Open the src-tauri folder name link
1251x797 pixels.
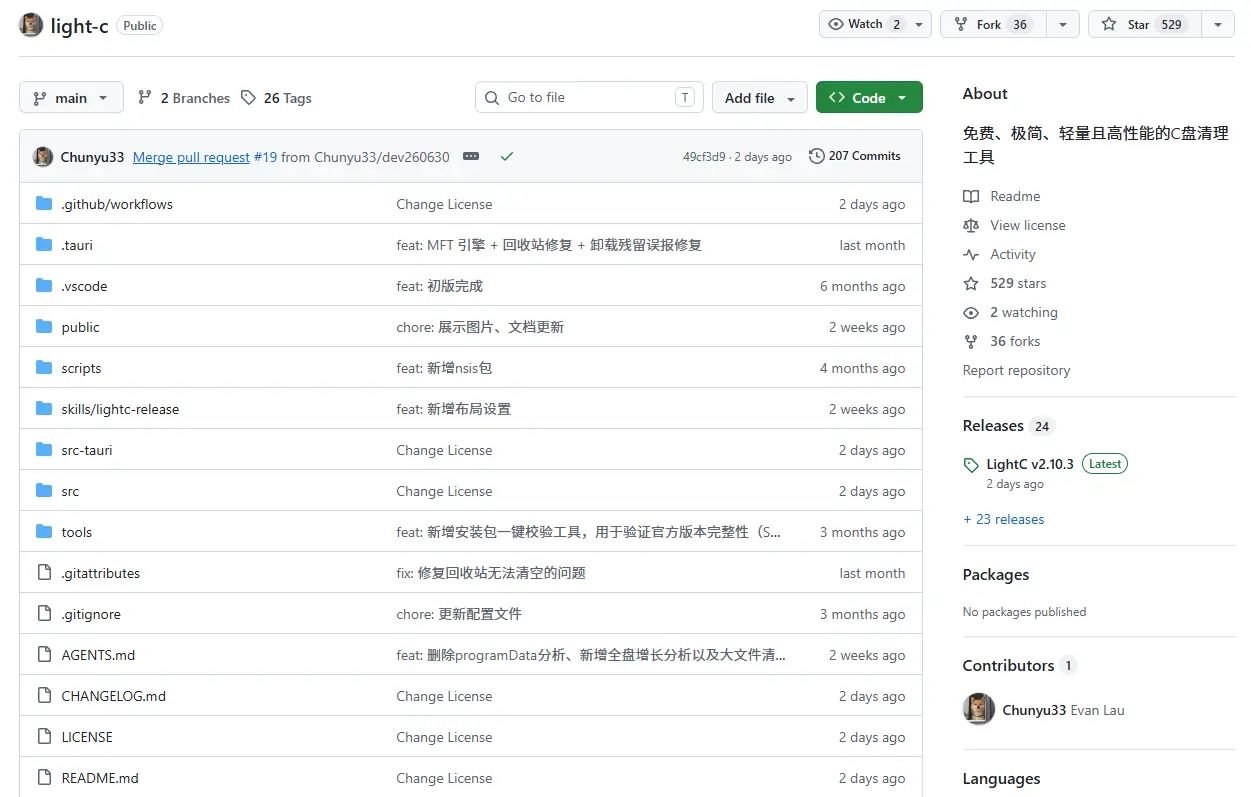pos(87,450)
